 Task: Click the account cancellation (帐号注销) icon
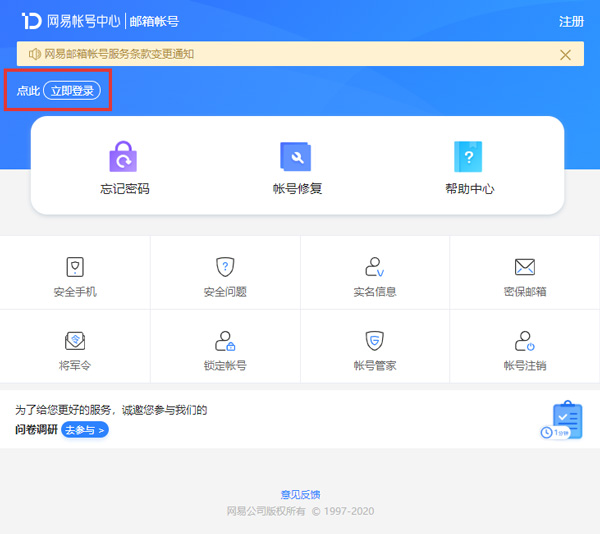point(524,340)
